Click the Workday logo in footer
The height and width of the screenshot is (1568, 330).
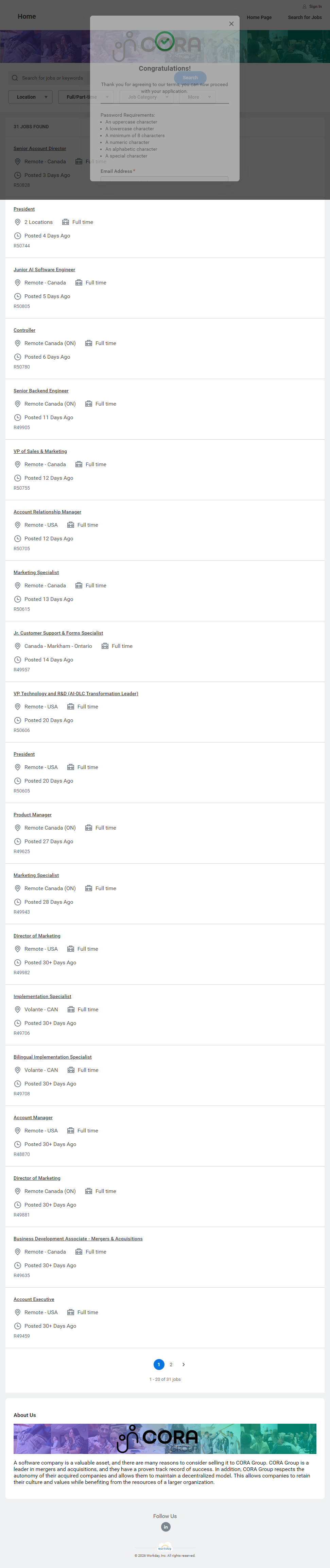165,1548
